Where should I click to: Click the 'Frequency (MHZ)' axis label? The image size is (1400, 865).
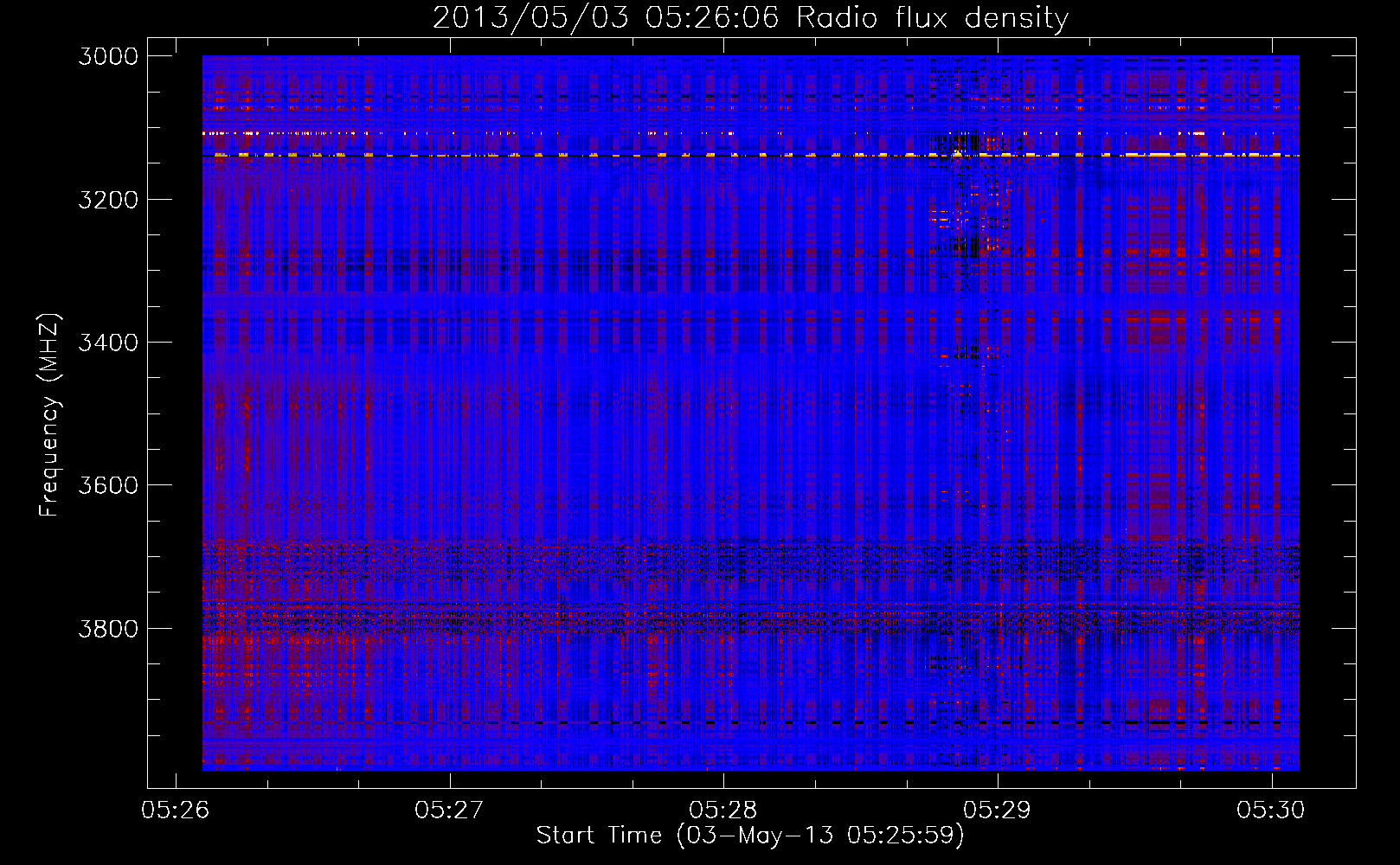click(x=49, y=415)
